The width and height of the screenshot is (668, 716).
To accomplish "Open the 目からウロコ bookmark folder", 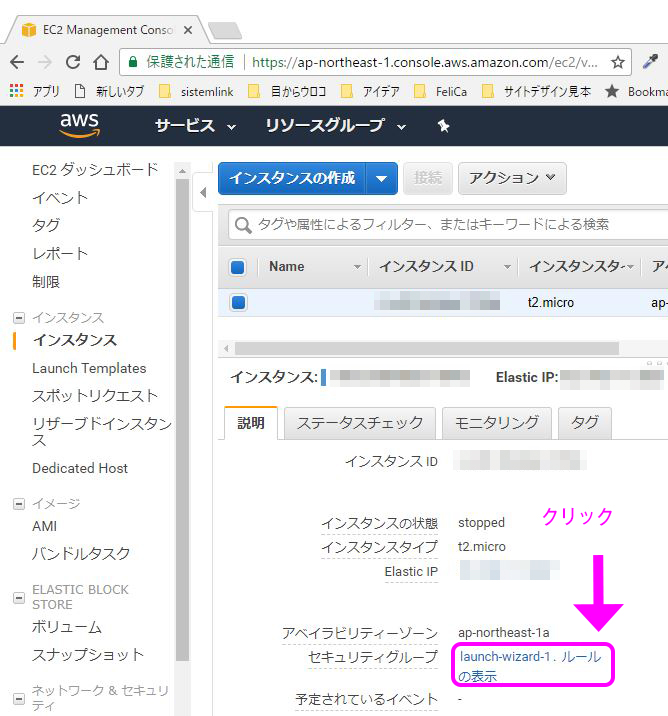I will [x=287, y=91].
